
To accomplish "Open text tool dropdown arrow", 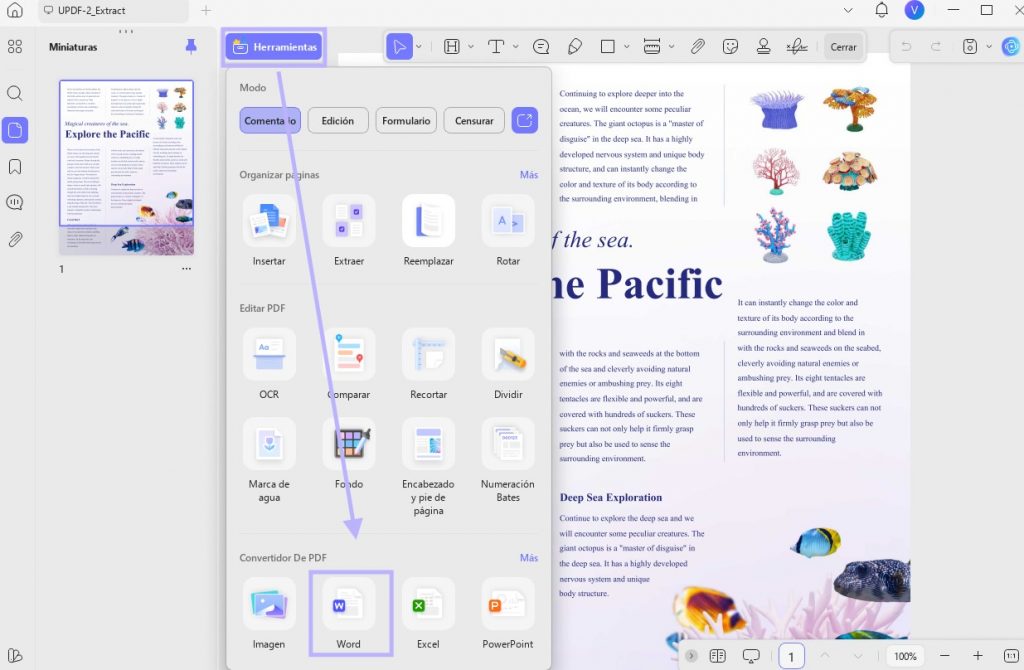I will [x=515, y=47].
